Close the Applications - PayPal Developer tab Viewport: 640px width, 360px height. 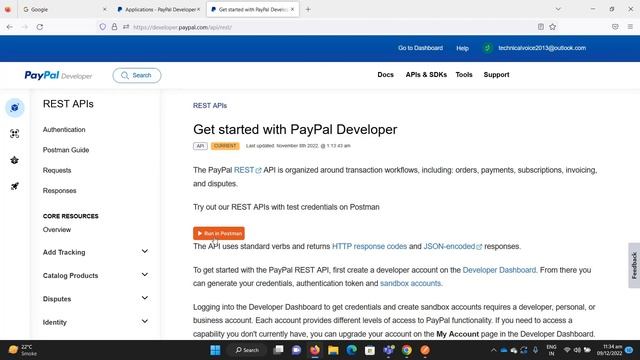click(199, 9)
